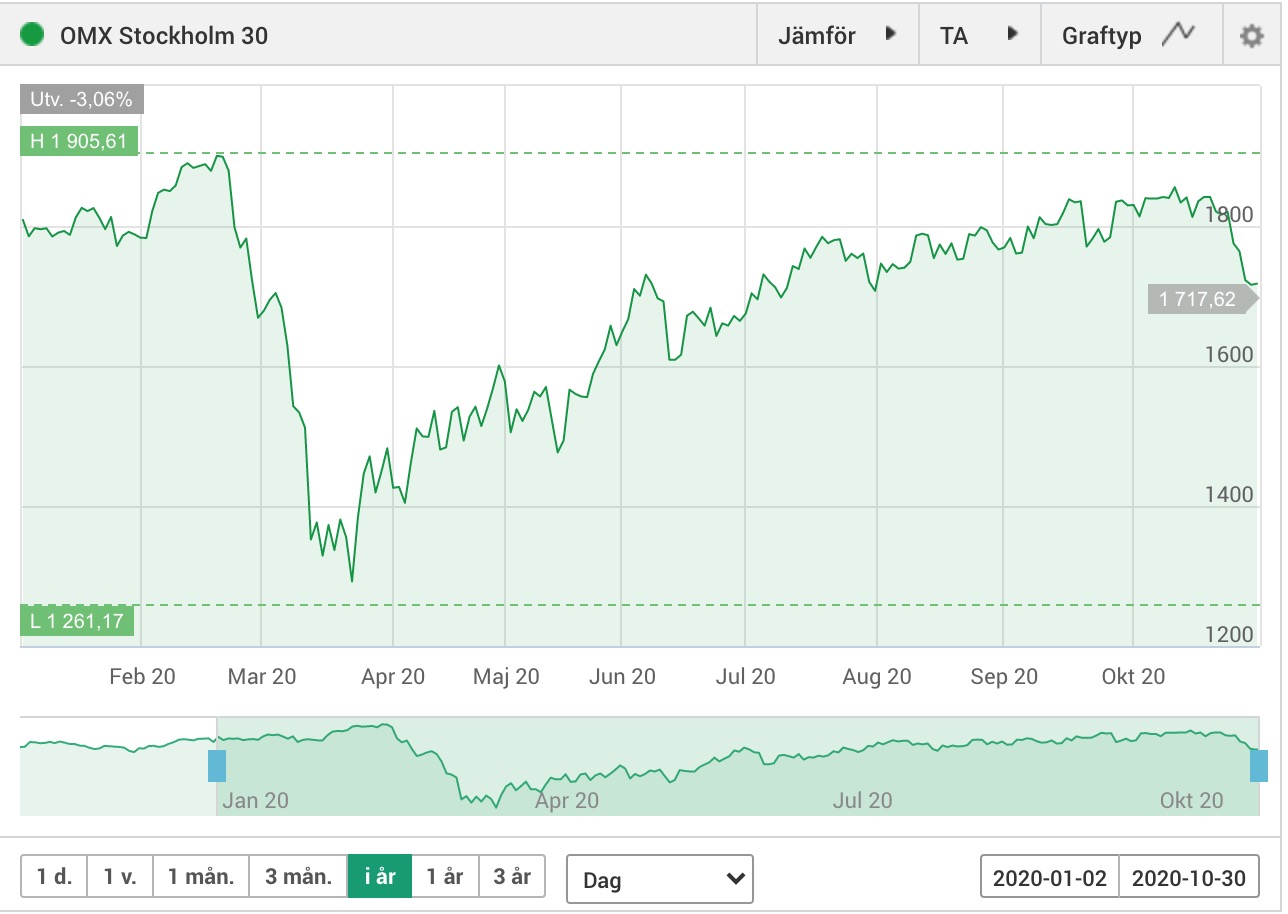Viewport: 1288px width, 914px height.
Task: Click the H 1 905,61 high label
Action: pos(79,140)
